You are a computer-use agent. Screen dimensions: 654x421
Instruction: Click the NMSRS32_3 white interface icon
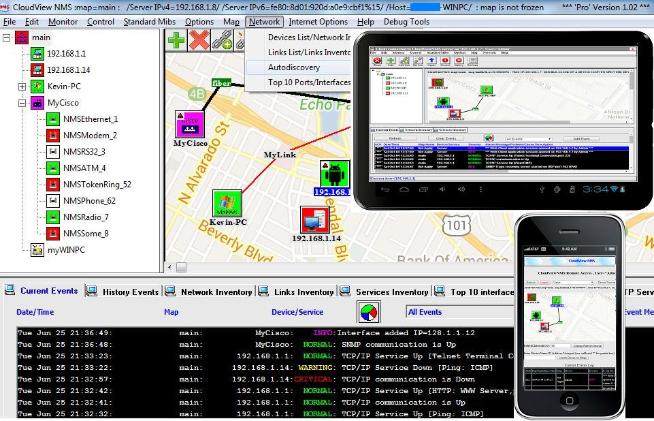point(53,151)
